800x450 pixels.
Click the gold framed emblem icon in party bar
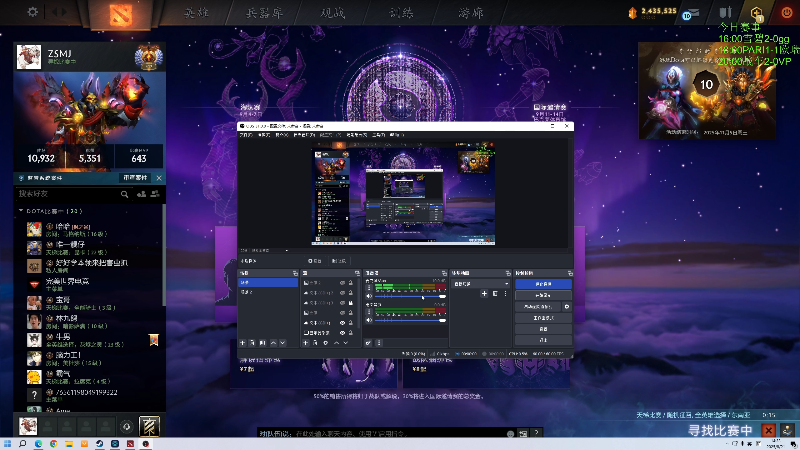click(x=149, y=426)
